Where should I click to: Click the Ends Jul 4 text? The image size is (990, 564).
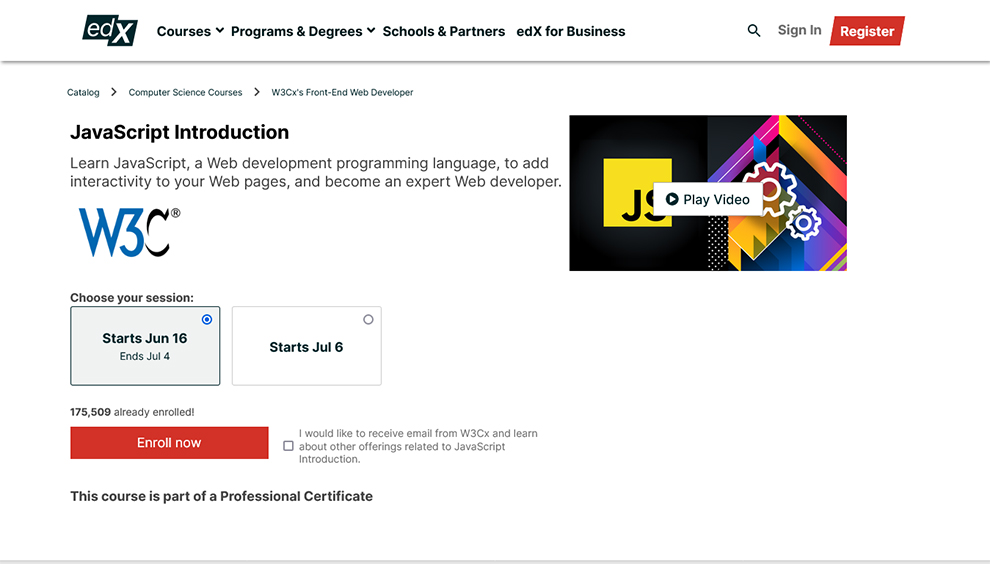coord(145,356)
